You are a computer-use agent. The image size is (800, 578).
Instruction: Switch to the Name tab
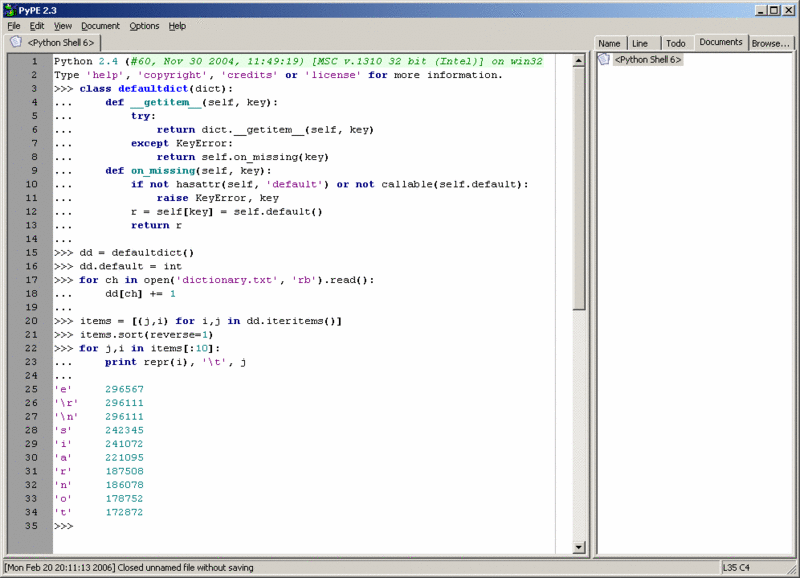(x=609, y=43)
